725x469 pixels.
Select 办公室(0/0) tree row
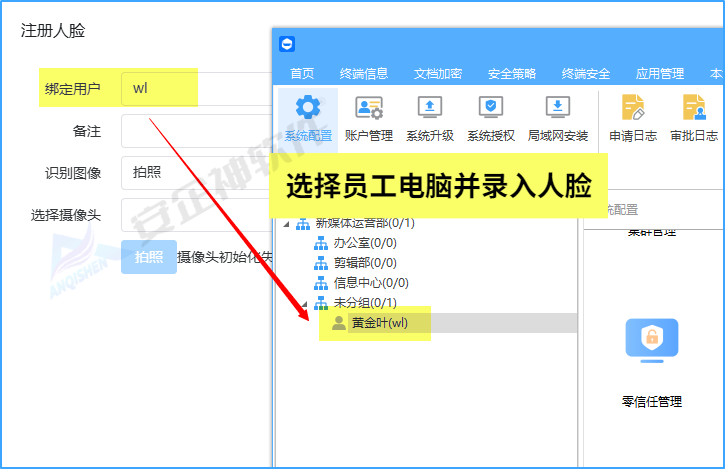click(x=365, y=243)
